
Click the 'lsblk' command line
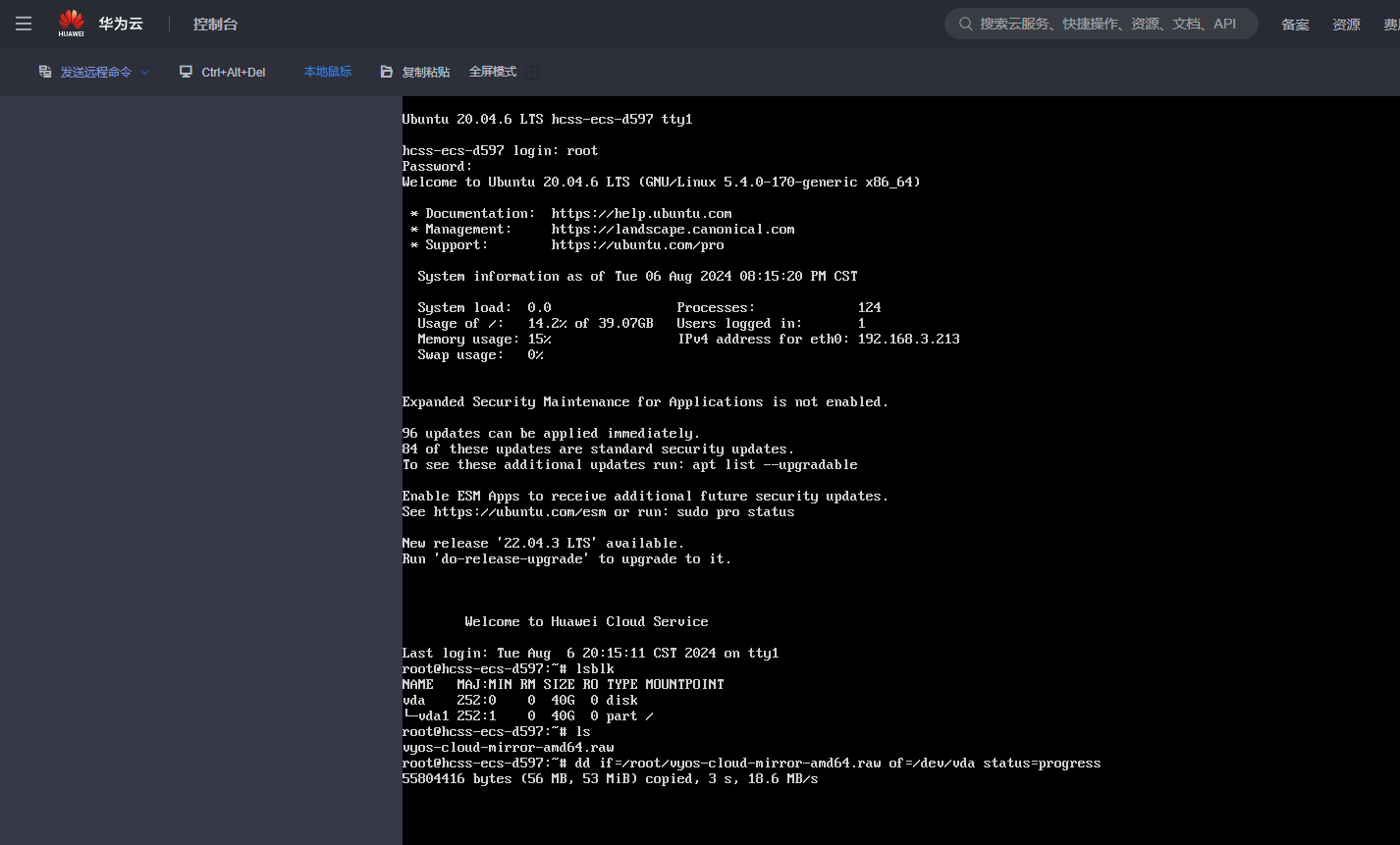click(x=508, y=668)
